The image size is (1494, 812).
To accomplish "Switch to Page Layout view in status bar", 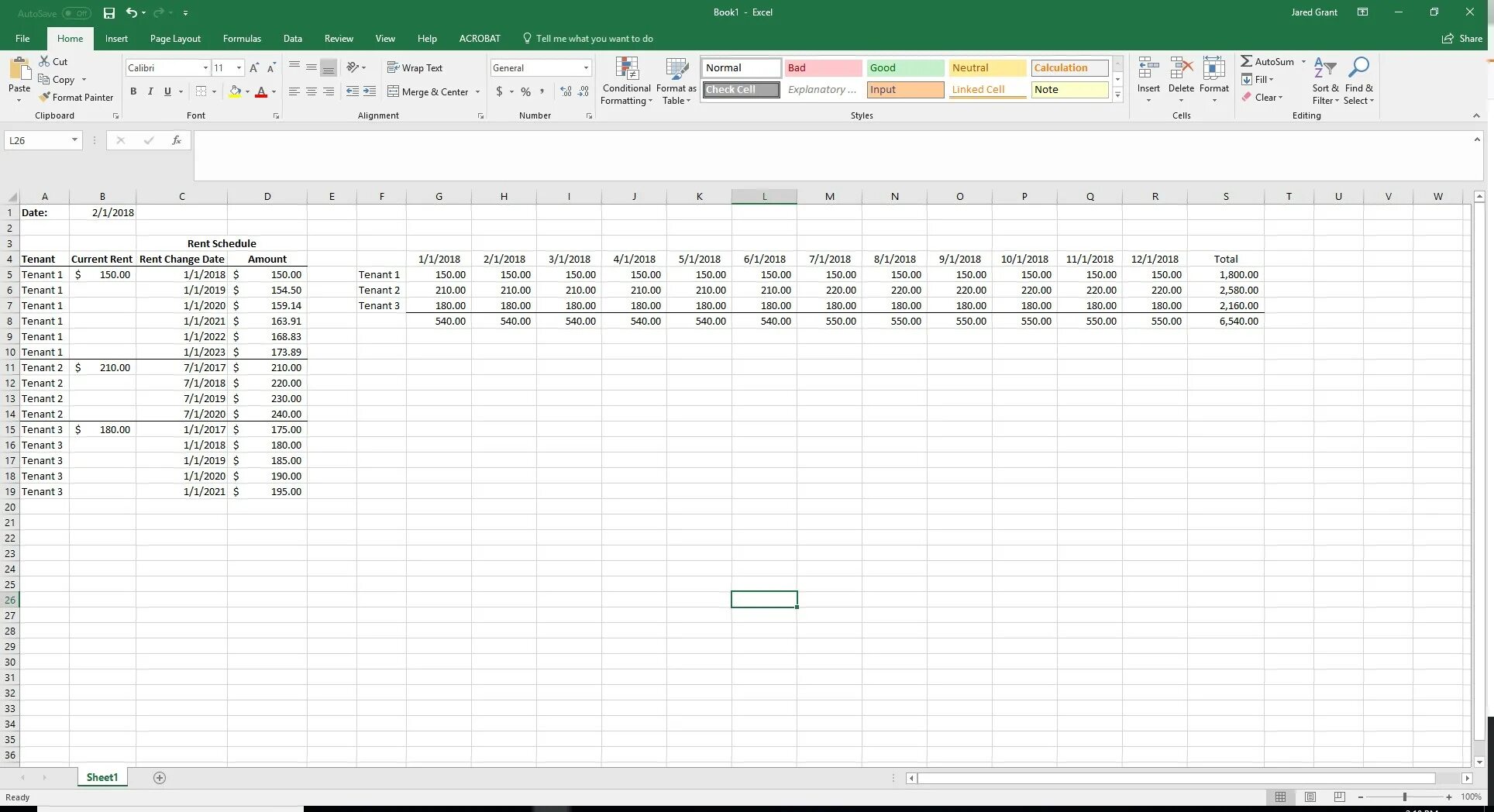I will point(1310,797).
